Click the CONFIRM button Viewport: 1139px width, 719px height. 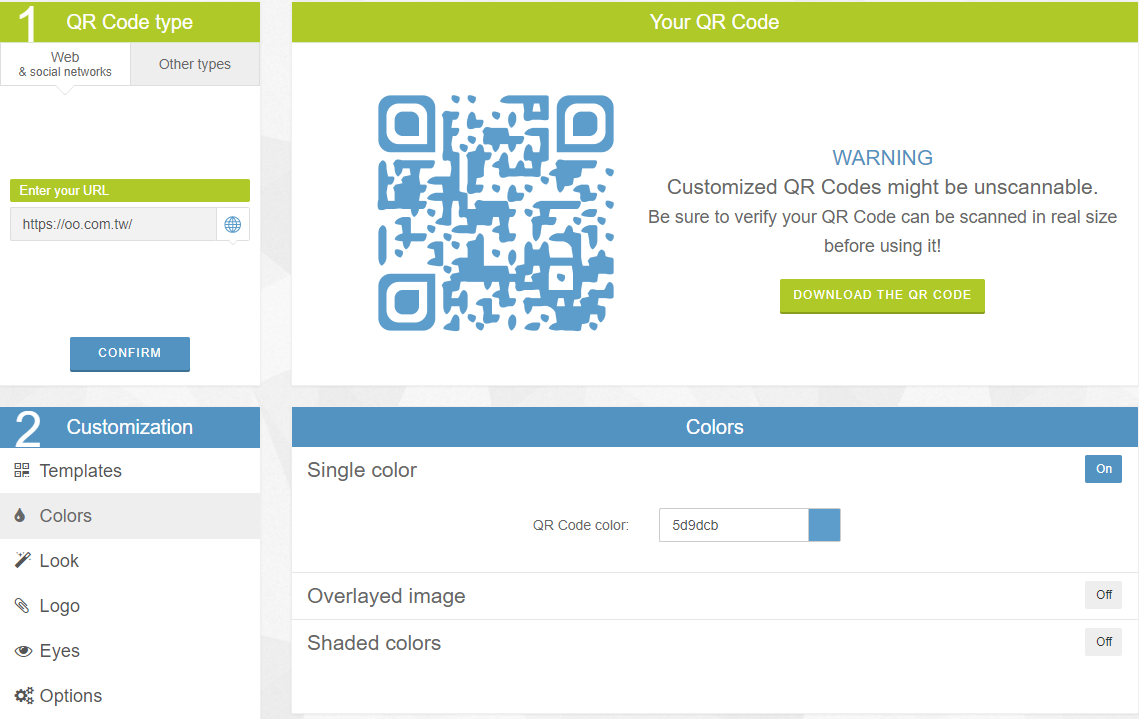click(x=130, y=354)
